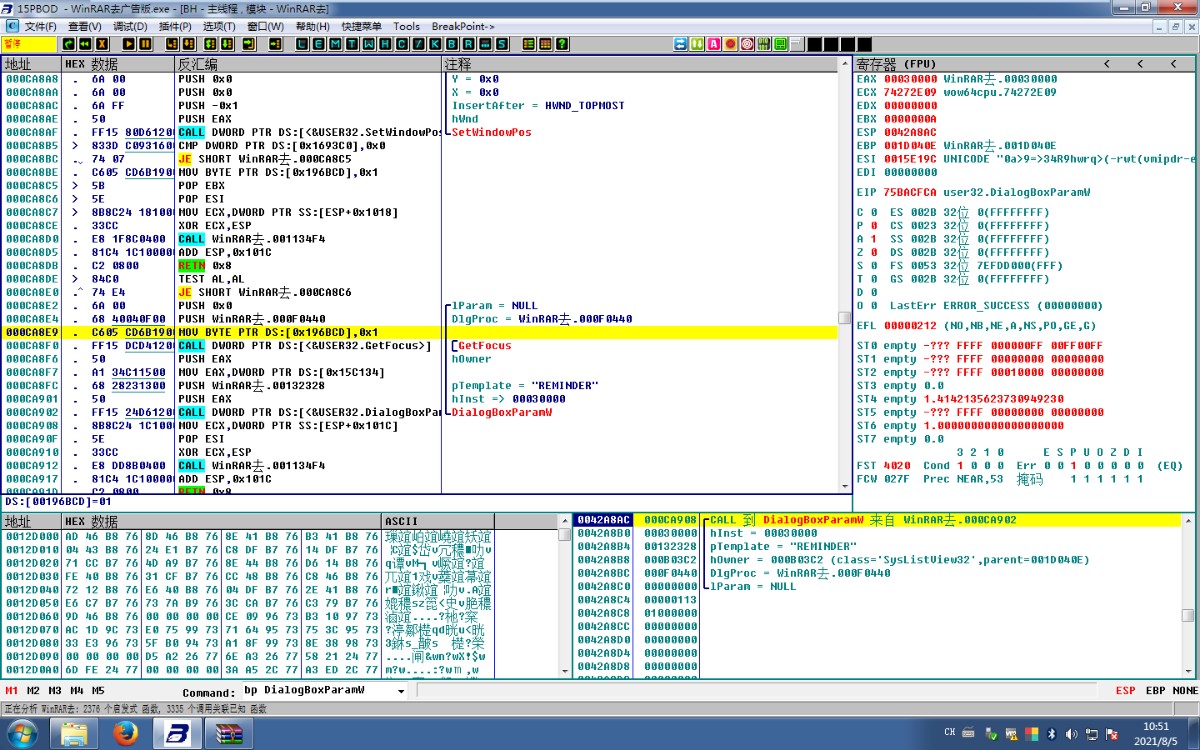Click the step over toolbar icon
1200x750 pixels.
[x=189, y=44]
